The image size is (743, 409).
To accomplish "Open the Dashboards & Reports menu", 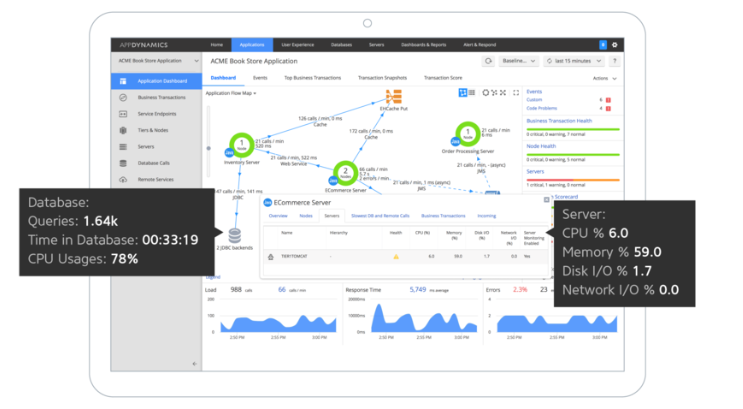I will (424, 45).
